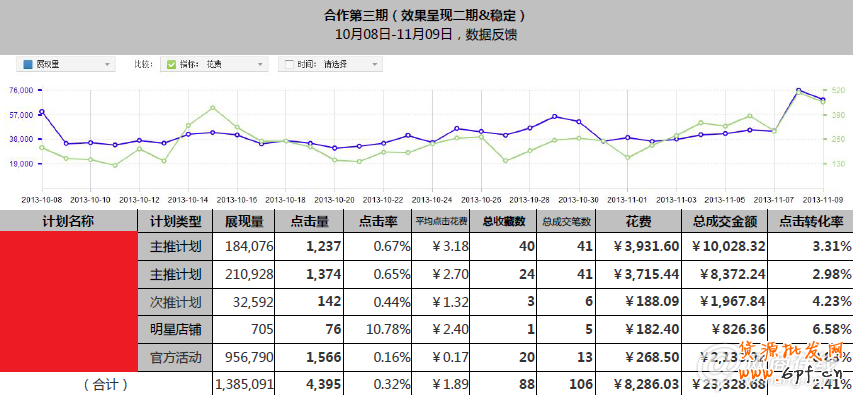Click the 2013-10-24 date label on axis

pos(433,200)
